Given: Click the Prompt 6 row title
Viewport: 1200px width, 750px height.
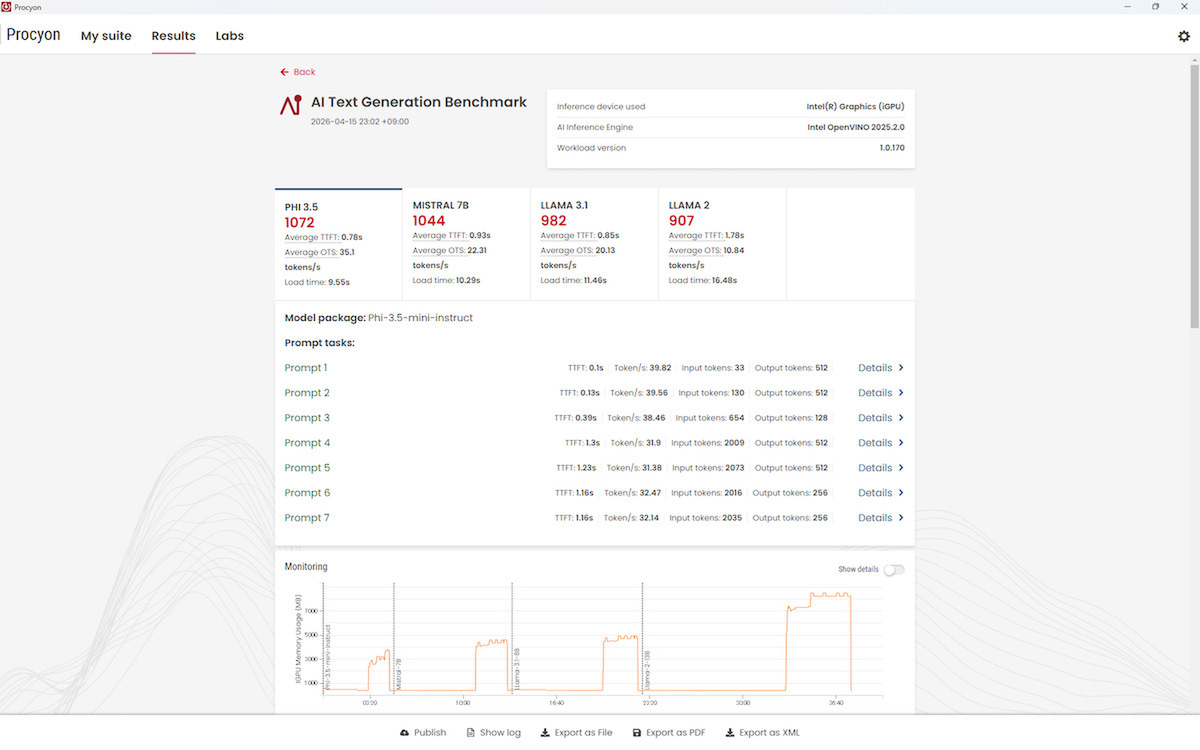Looking at the screenshot, I should click(307, 493).
